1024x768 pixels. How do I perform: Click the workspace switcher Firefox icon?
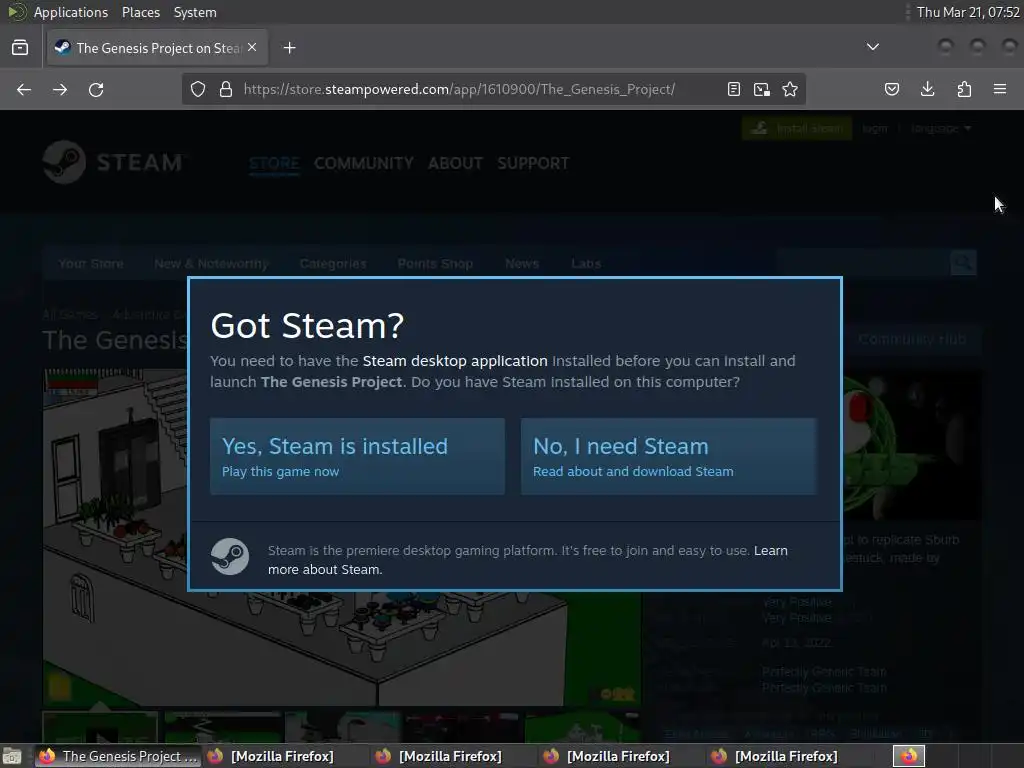(909, 756)
